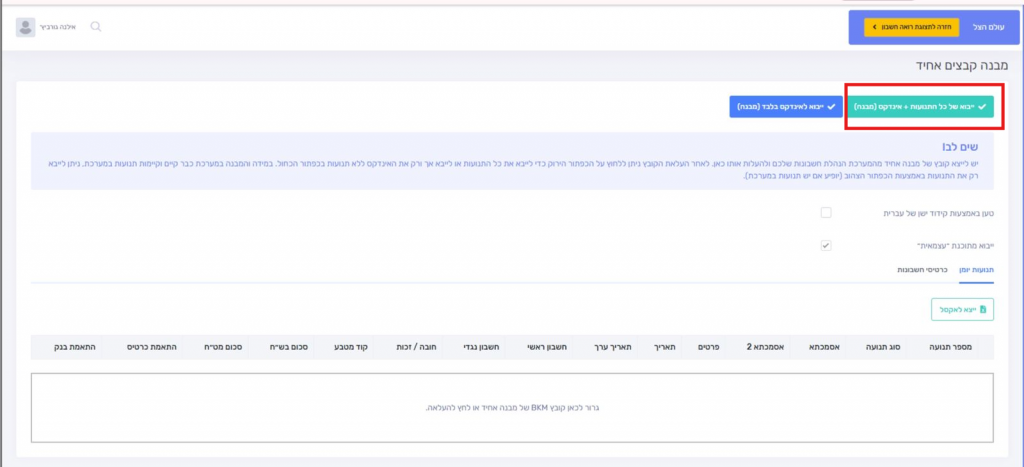
Task: Click the חובה / זכות column header
Action: pyautogui.click(x=407, y=346)
